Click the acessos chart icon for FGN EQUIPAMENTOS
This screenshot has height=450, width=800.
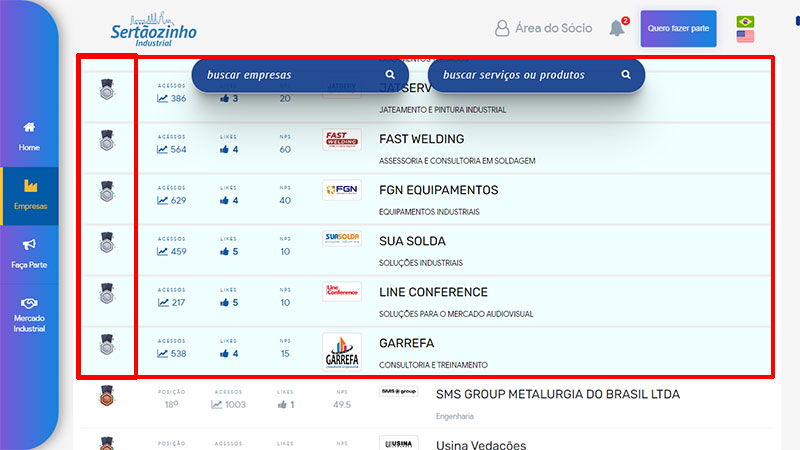click(162, 201)
